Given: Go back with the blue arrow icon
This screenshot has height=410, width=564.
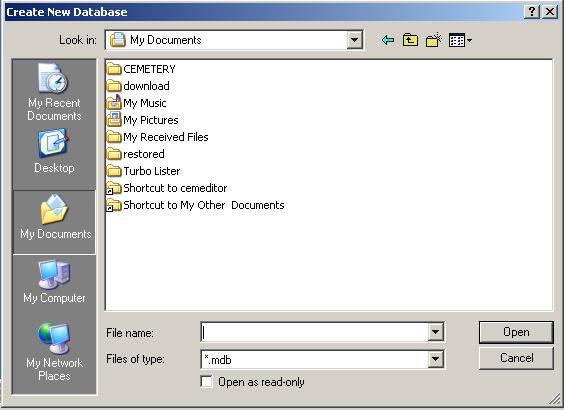Looking at the screenshot, I should (388, 40).
